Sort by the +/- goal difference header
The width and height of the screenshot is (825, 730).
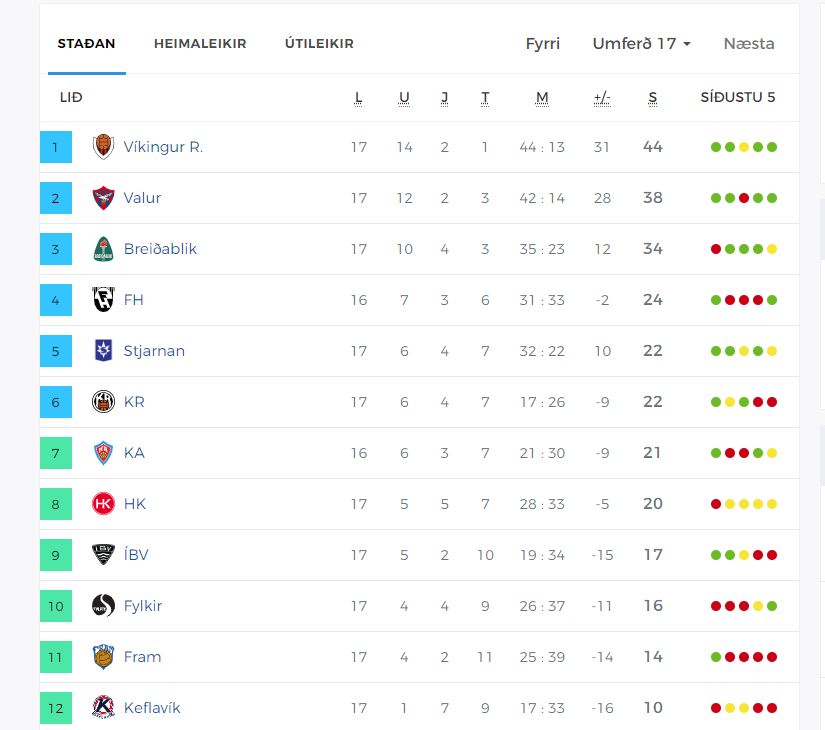click(x=602, y=98)
